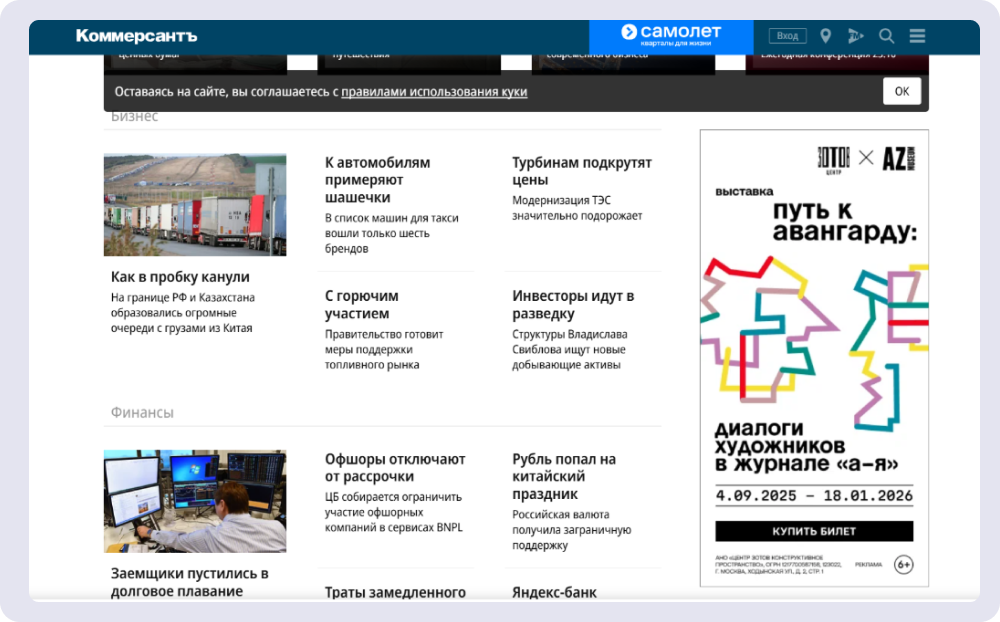Open the truck queue photo thumbnail
1000x622 pixels.
tap(195, 204)
